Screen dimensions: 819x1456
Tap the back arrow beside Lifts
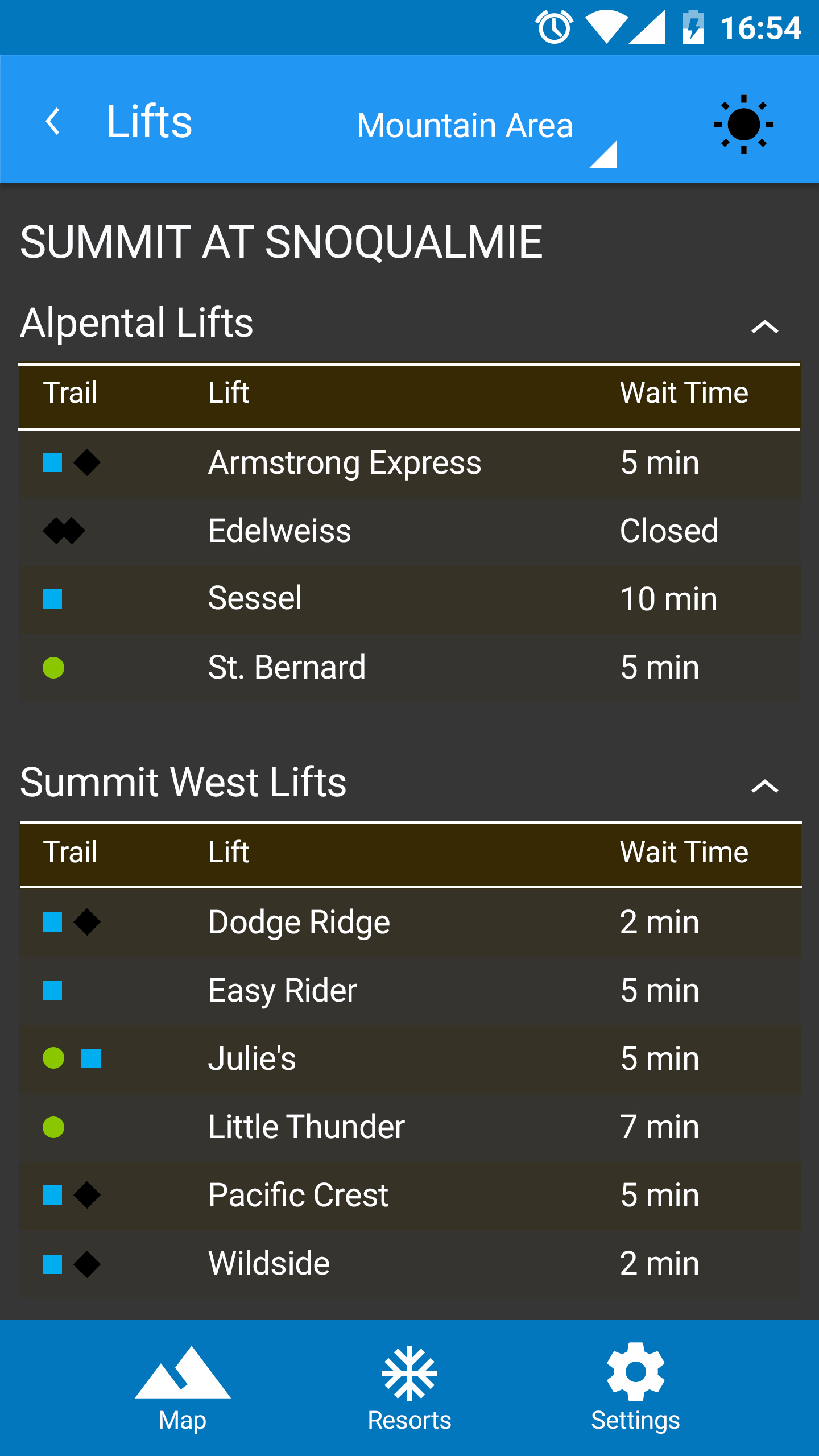pyautogui.click(x=53, y=121)
